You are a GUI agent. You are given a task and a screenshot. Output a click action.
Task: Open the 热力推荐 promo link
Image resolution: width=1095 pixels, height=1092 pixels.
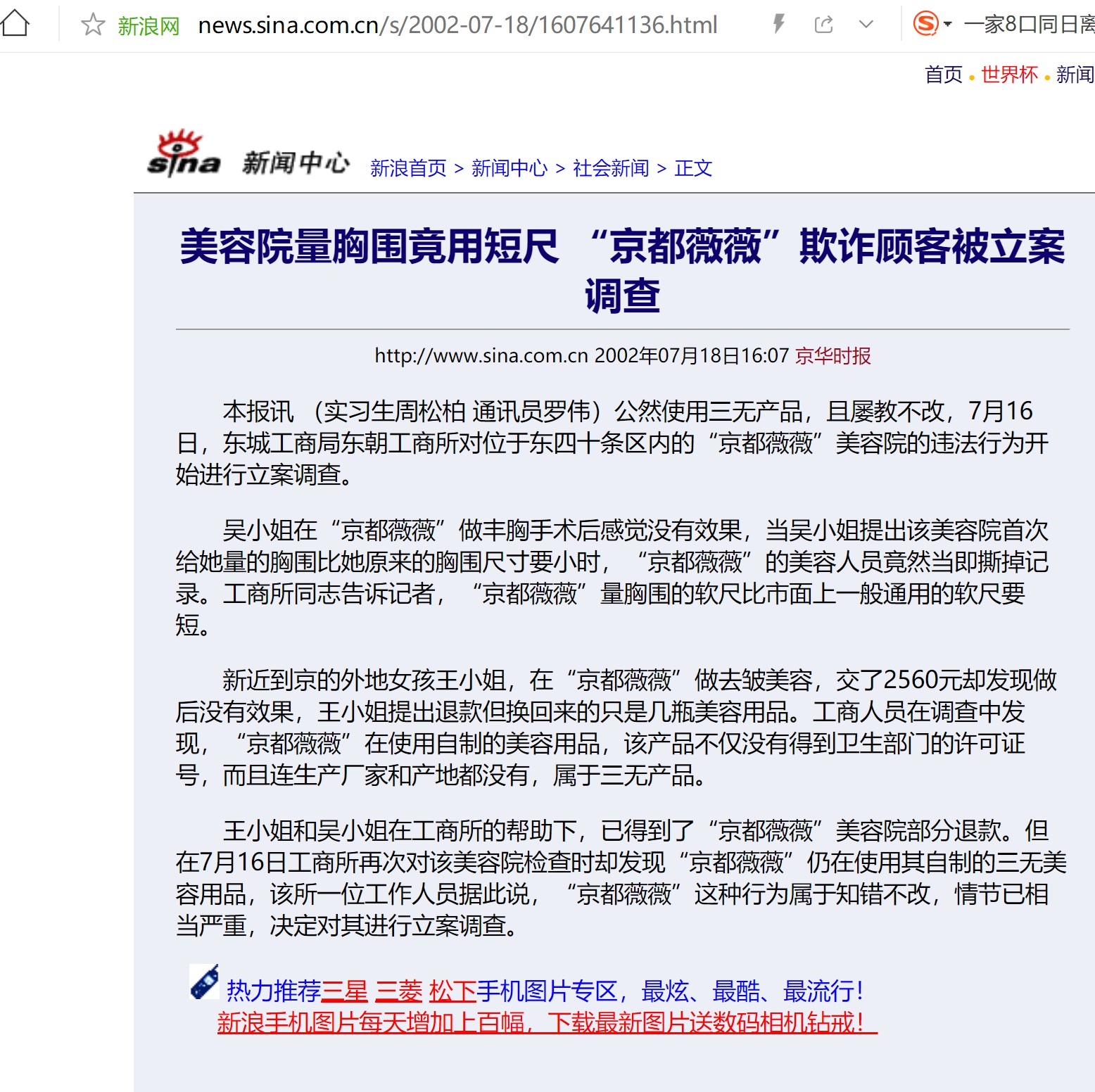(x=274, y=991)
